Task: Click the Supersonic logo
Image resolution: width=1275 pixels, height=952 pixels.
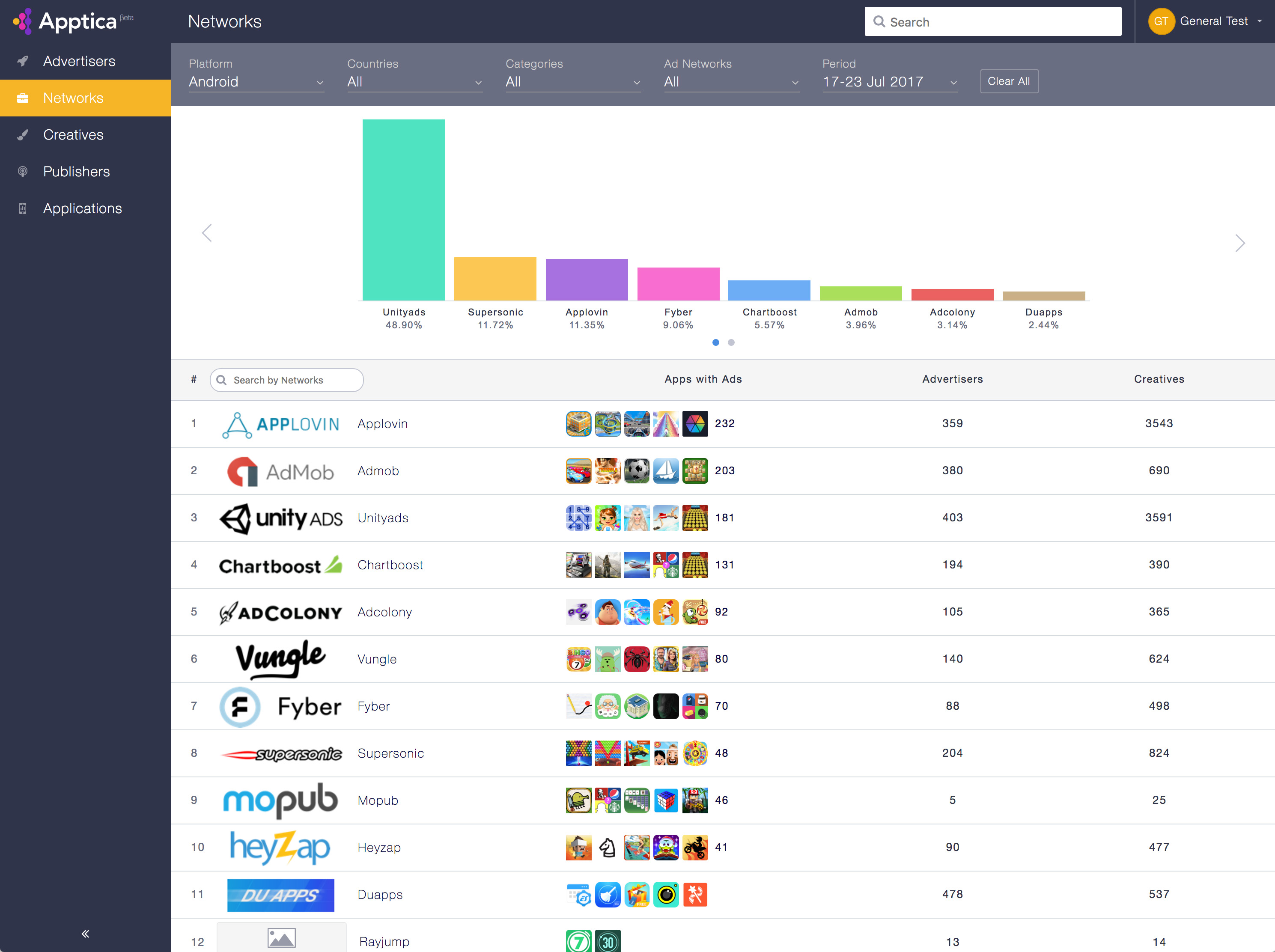Action: tap(281, 754)
